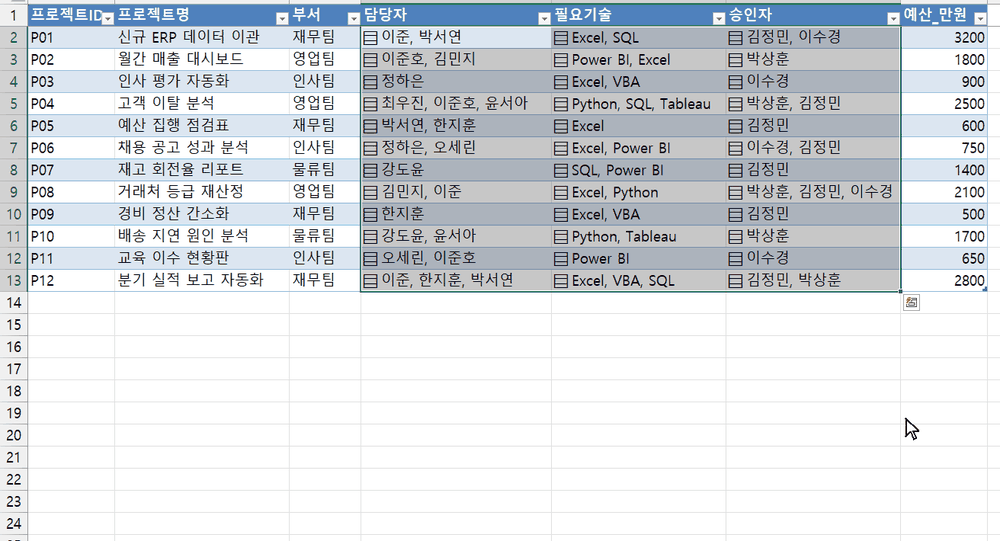Select row header 20

13,435
